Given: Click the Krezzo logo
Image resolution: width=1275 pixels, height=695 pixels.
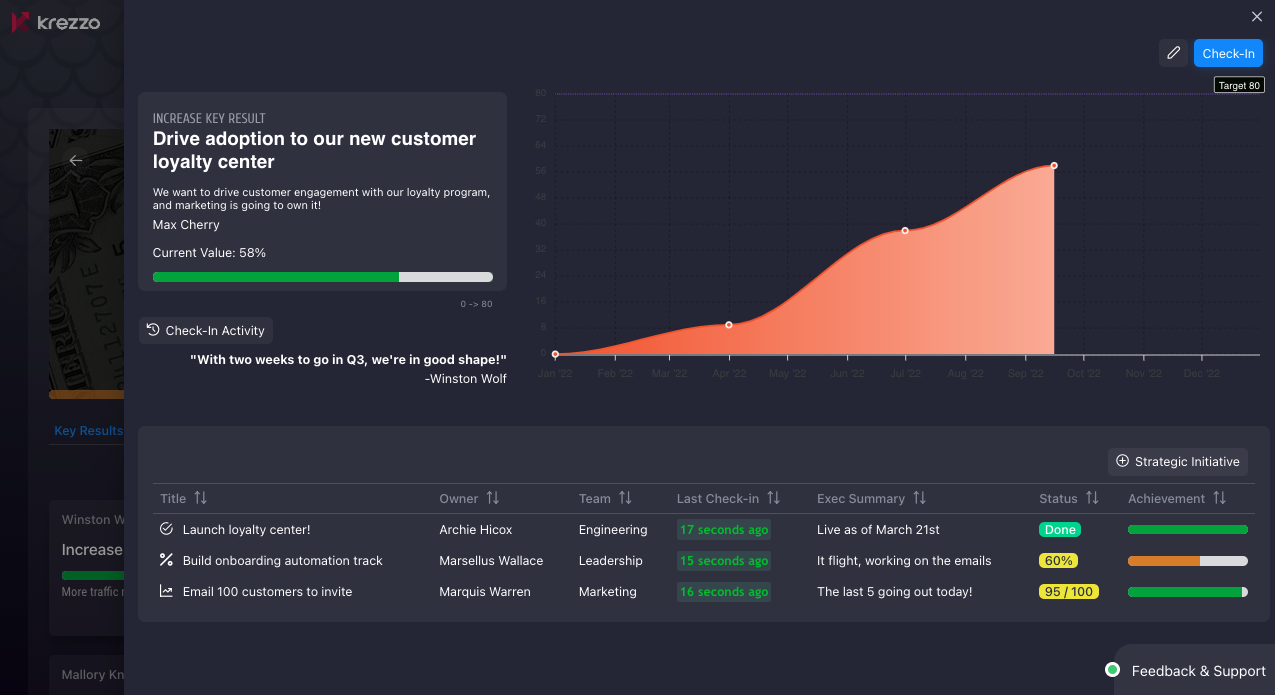Looking at the screenshot, I should (x=56, y=22).
